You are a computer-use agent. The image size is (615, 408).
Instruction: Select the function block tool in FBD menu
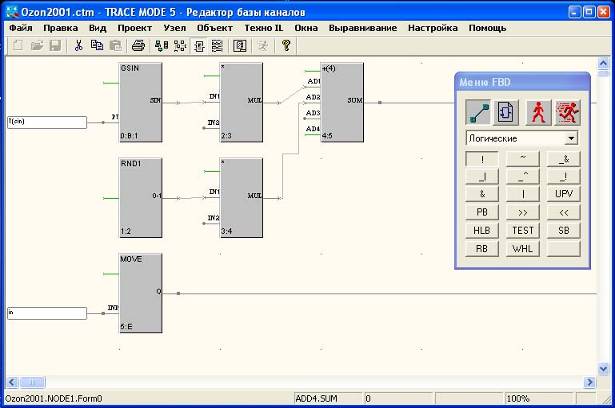(x=506, y=113)
